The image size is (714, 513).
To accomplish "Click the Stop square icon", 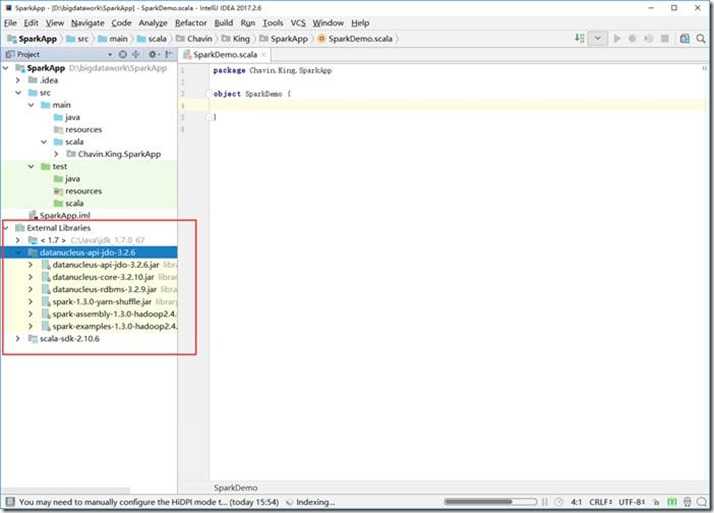I will [x=665, y=38].
